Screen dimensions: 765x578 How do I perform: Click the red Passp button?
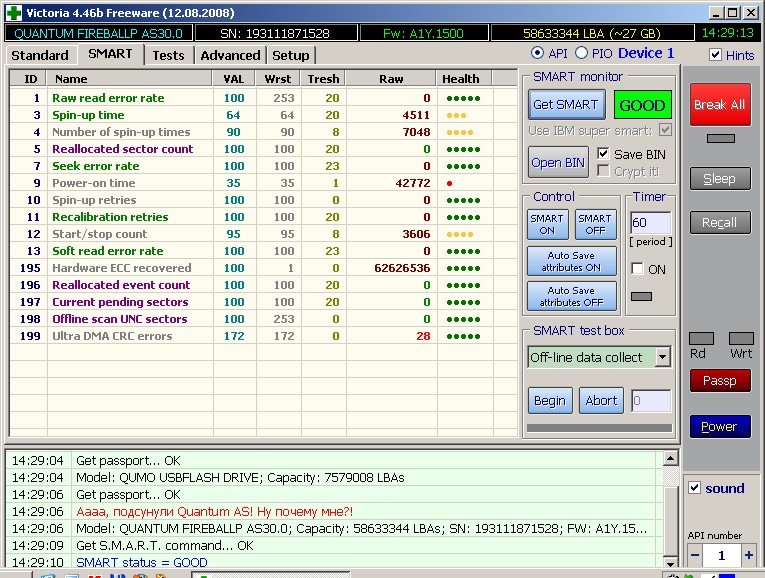click(720, 380)
